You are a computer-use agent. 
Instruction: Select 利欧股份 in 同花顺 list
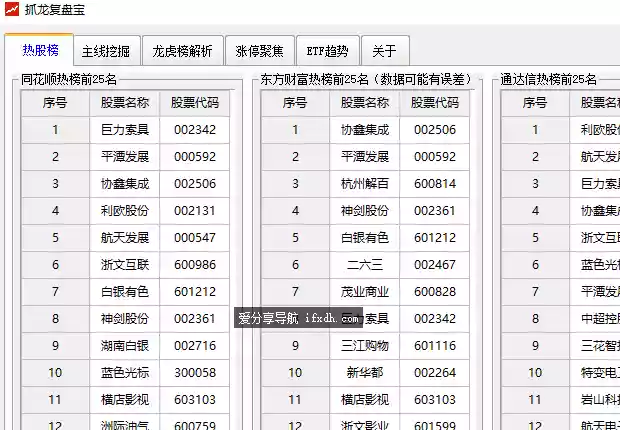[125, 210]
